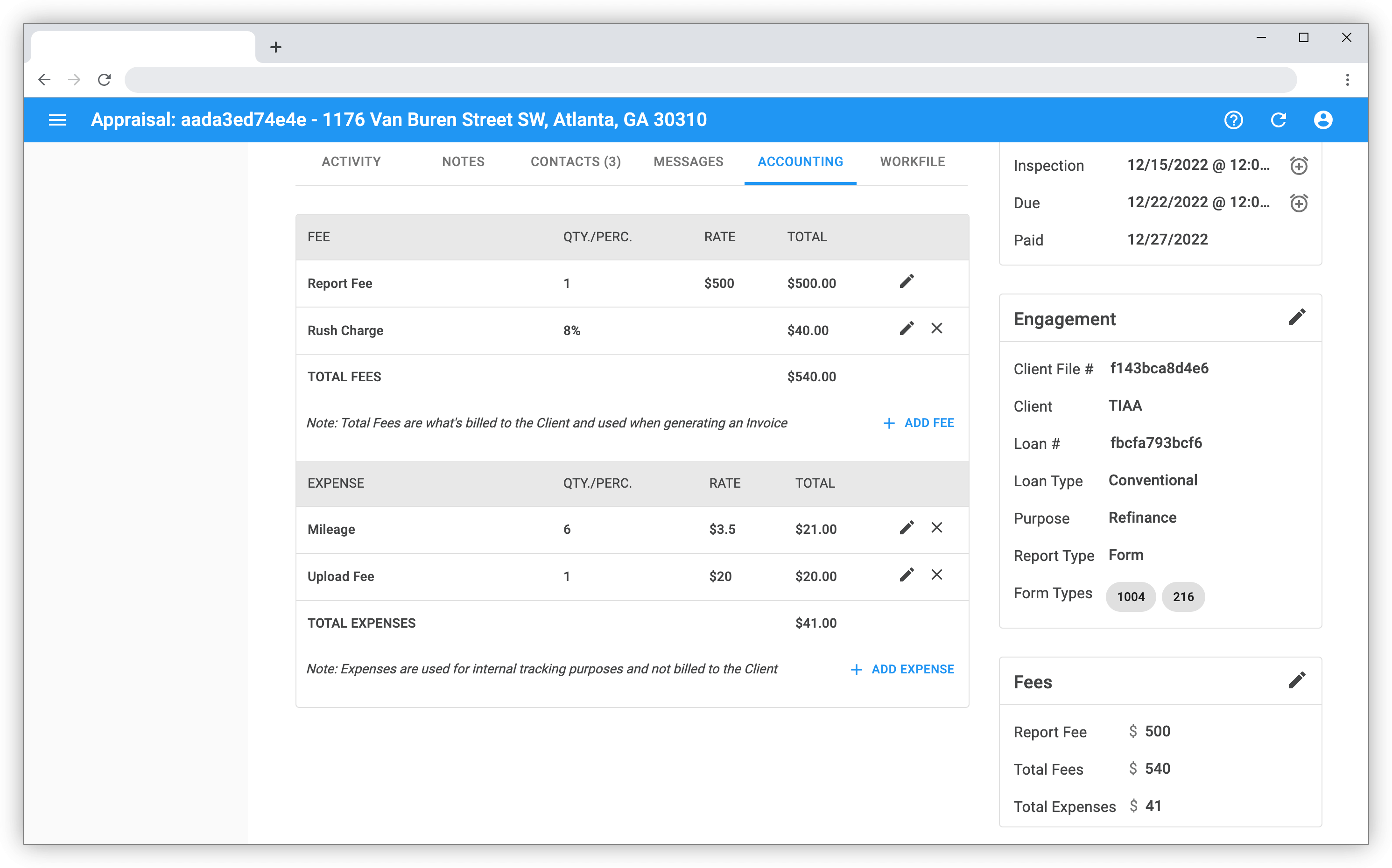
Task: Edit the Engagement panel details
Action: tap(1297, 317)
